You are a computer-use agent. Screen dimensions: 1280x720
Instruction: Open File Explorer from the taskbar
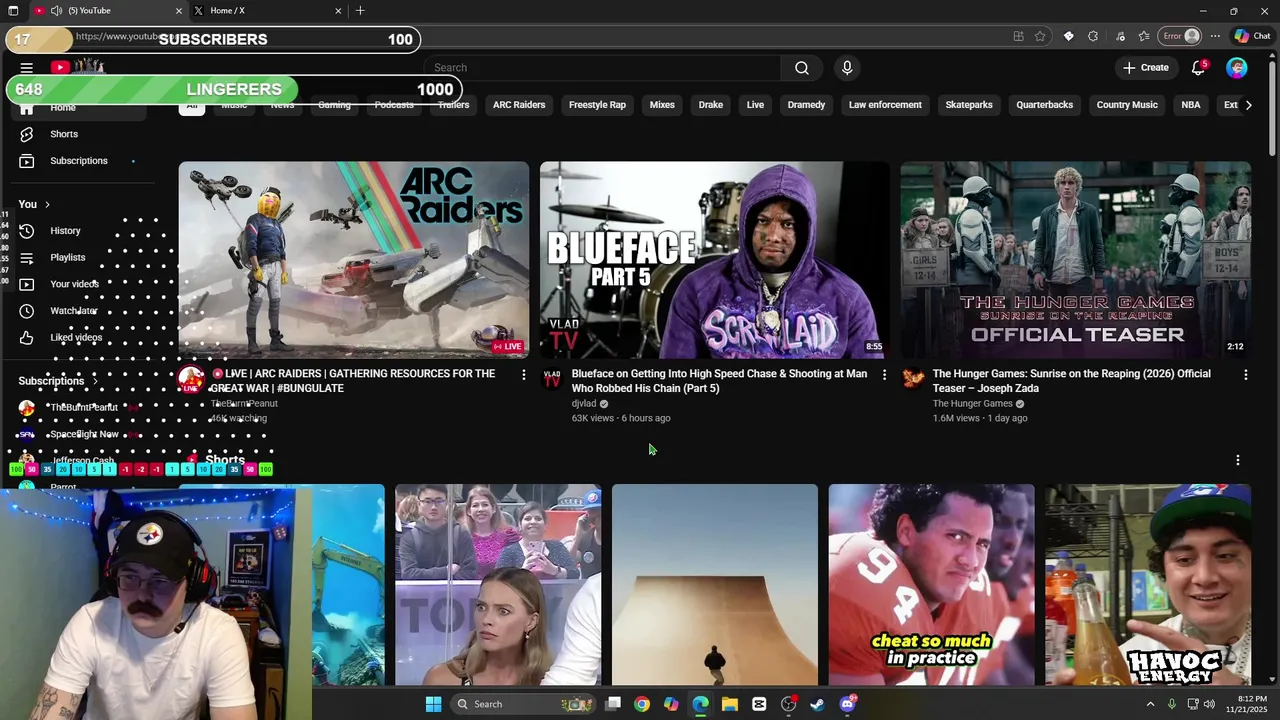[x=730, y=704]
